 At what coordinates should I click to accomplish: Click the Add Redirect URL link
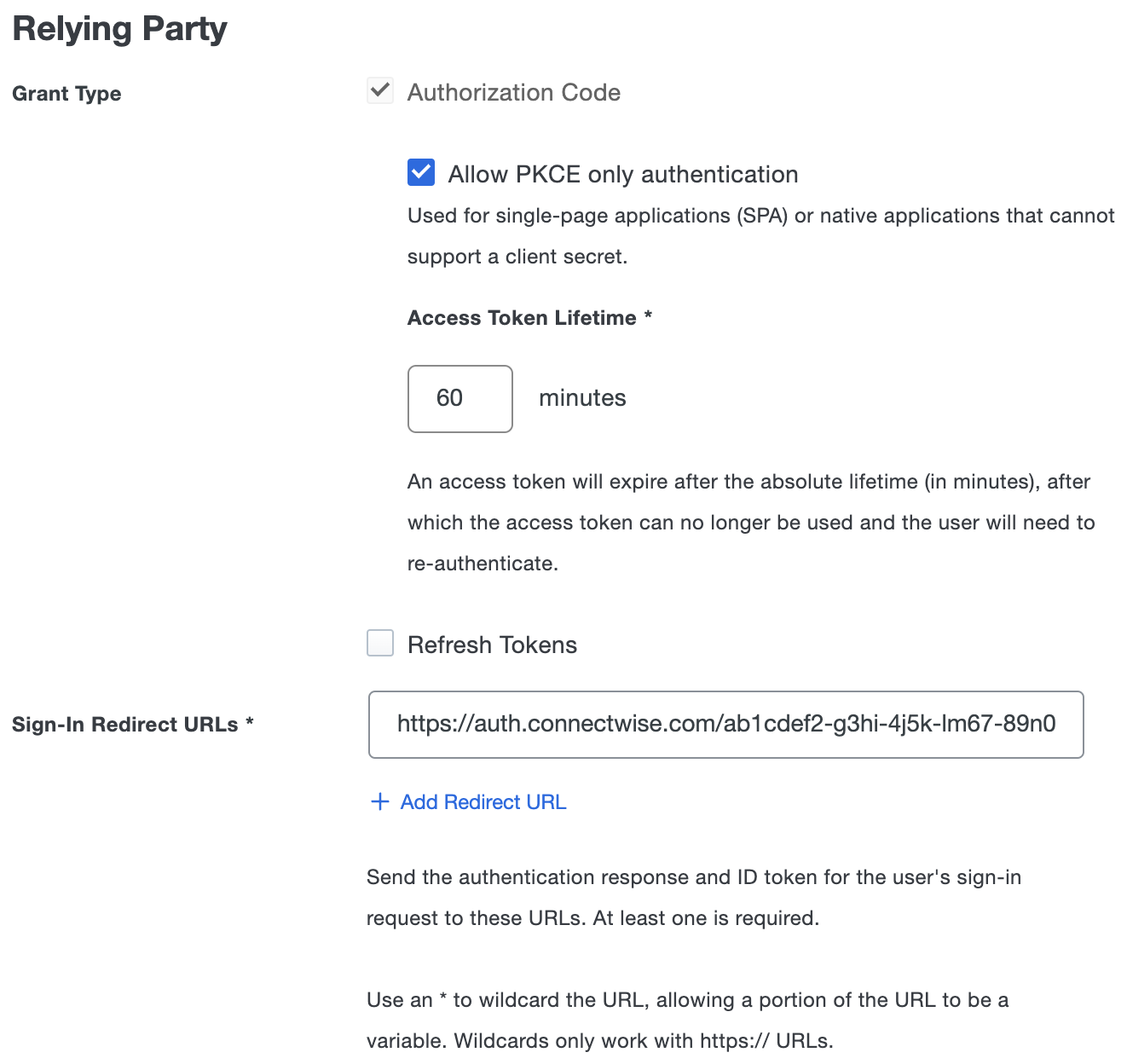pos(483,802)
